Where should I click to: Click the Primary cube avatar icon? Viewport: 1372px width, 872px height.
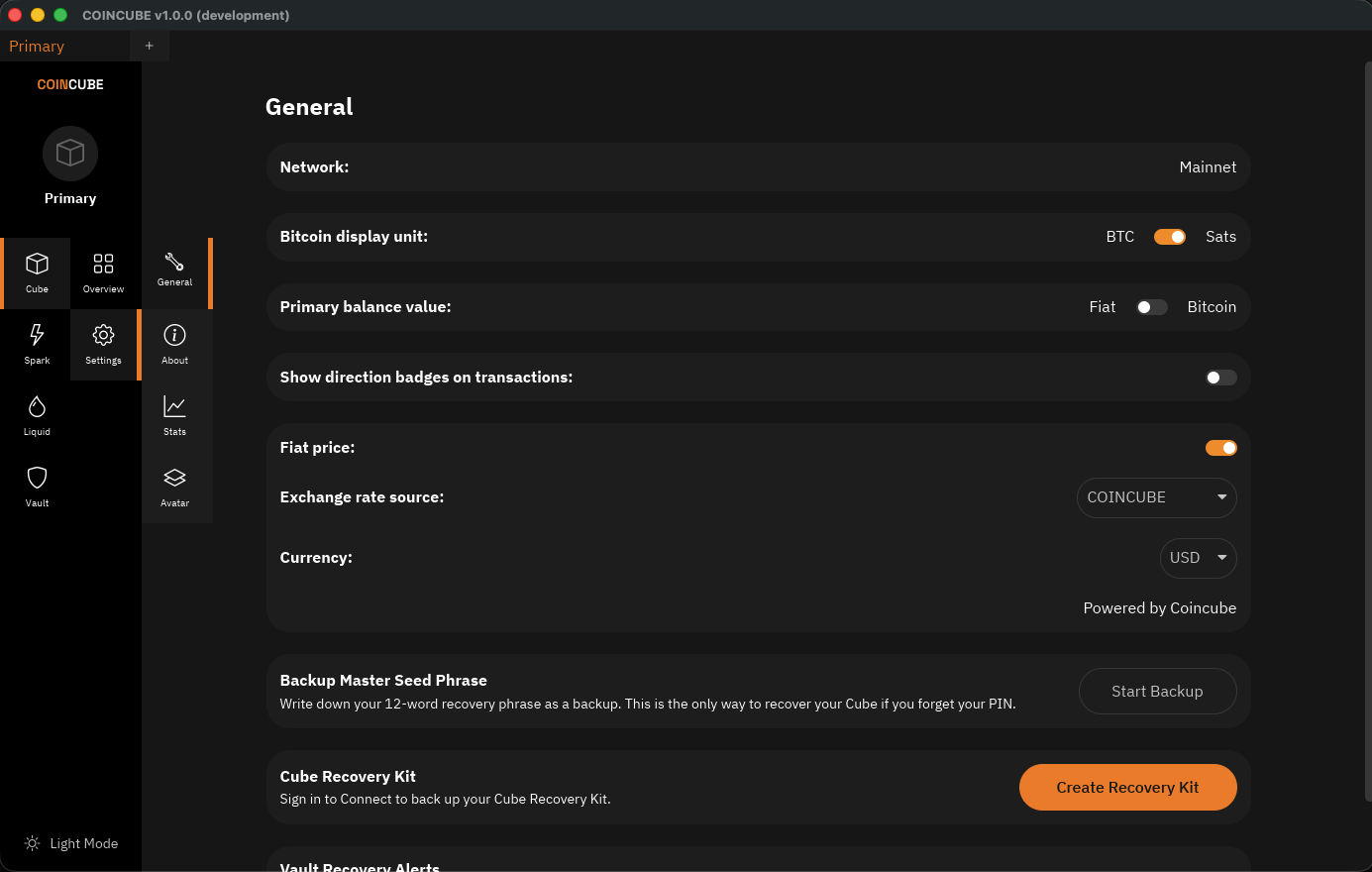(70, 154)
